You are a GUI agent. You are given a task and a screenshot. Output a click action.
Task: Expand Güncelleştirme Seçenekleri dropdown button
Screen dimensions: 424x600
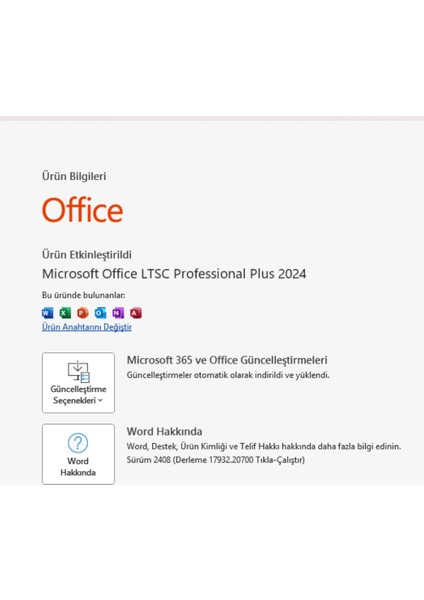(x=78, y=383)
